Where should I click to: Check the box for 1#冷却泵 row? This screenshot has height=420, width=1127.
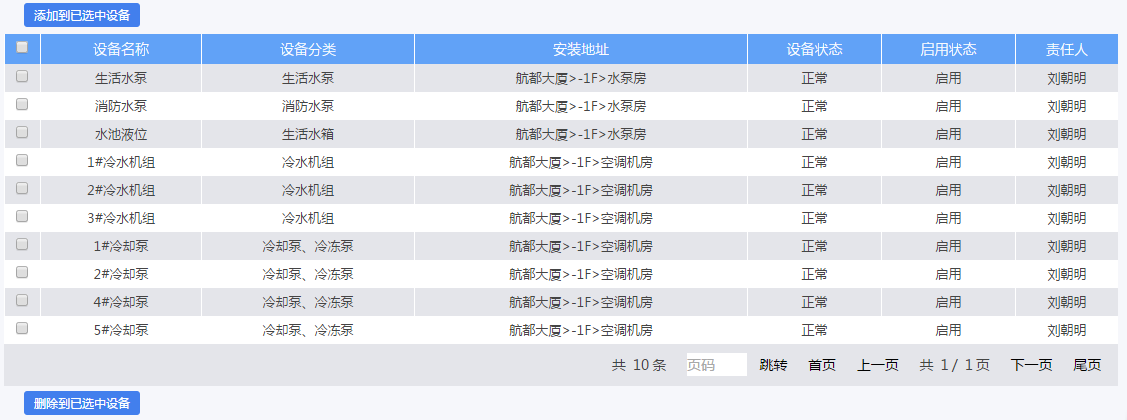coord(22,244)
